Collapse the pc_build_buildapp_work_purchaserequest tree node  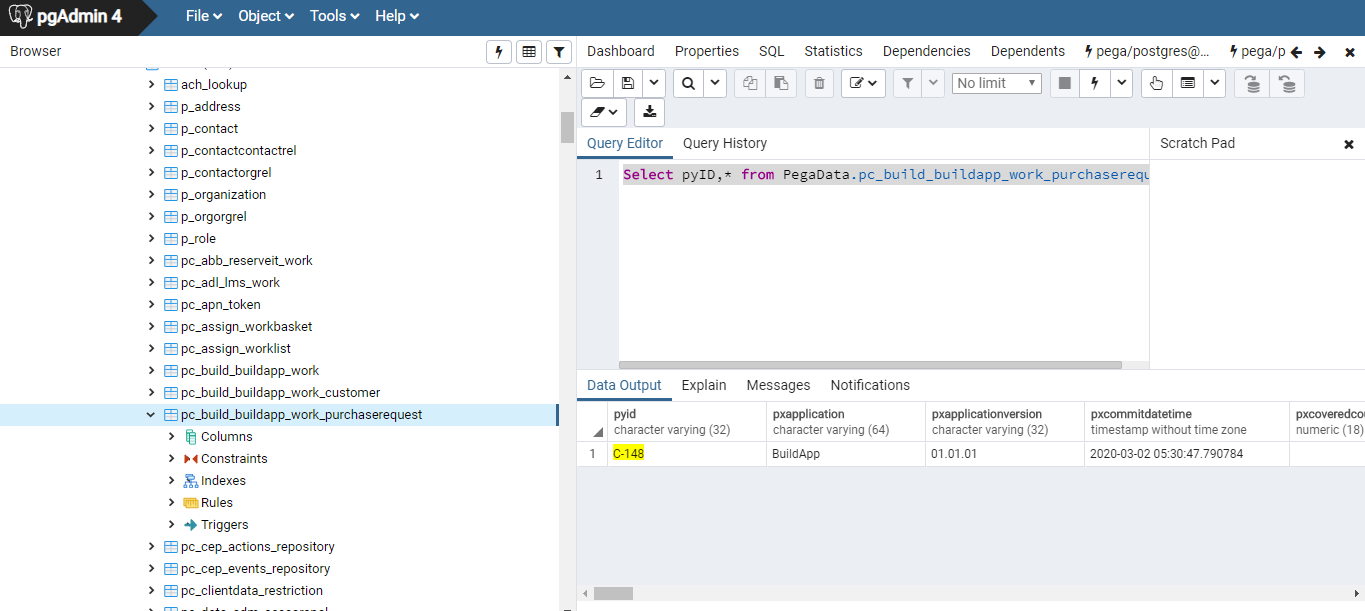151,414
